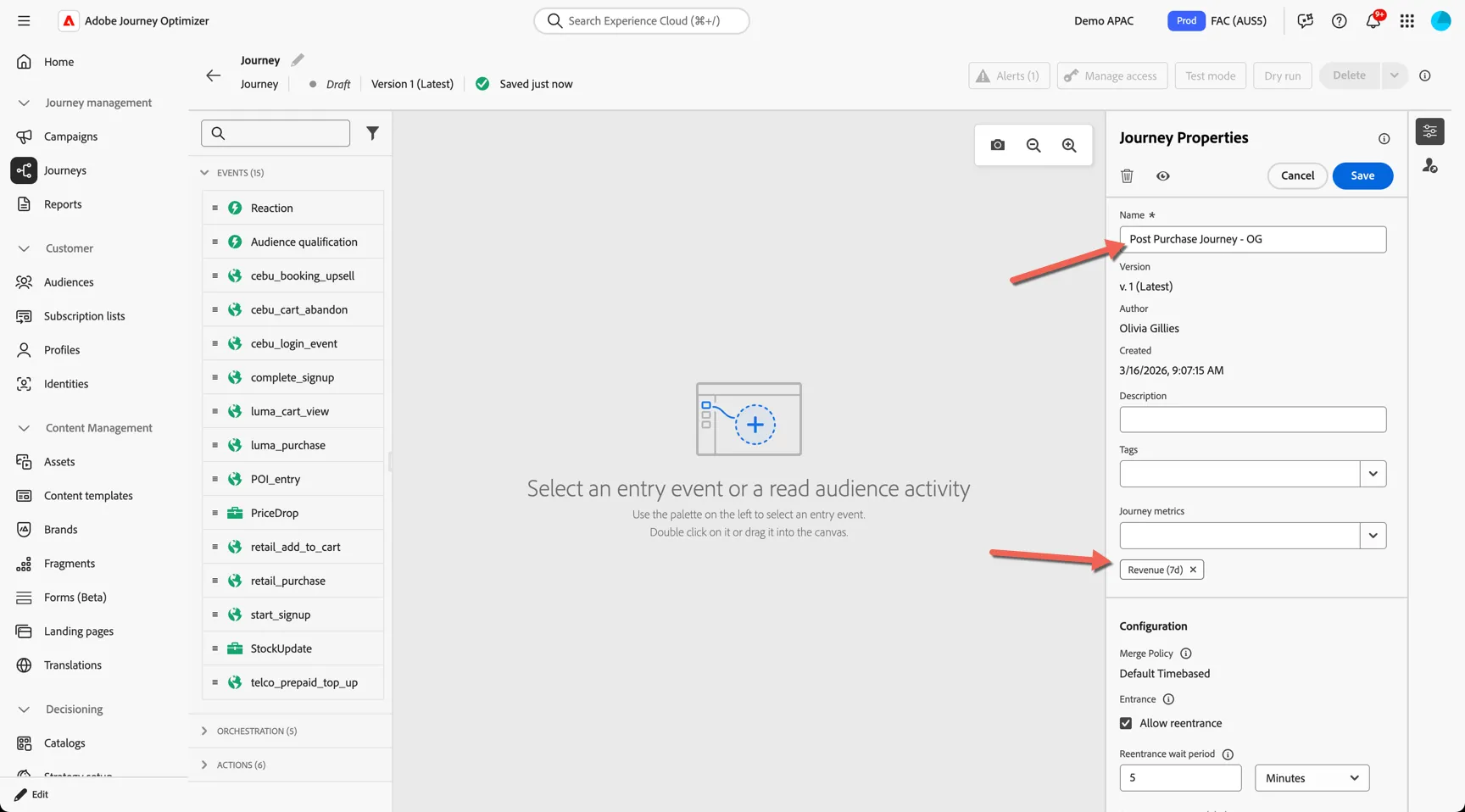
Task: Click Cancel in Journey Properties
Action: point(1297,175)
